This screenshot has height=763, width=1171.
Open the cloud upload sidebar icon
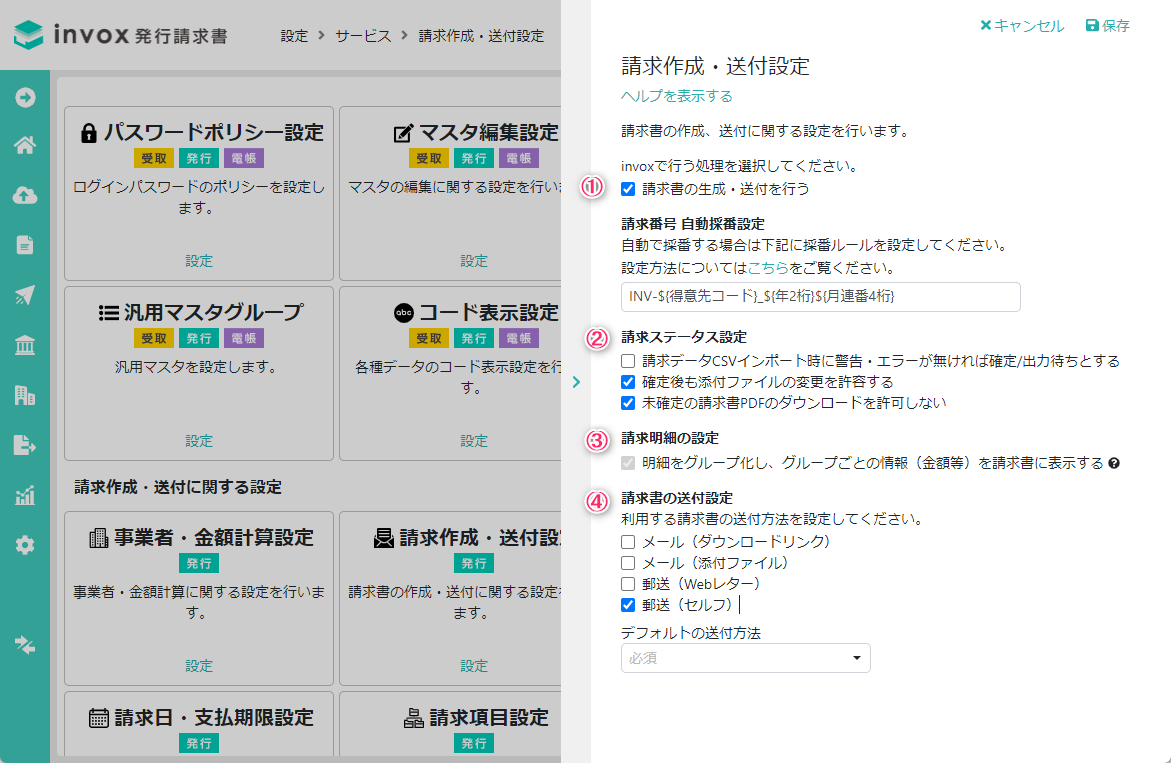pos(25,196)
